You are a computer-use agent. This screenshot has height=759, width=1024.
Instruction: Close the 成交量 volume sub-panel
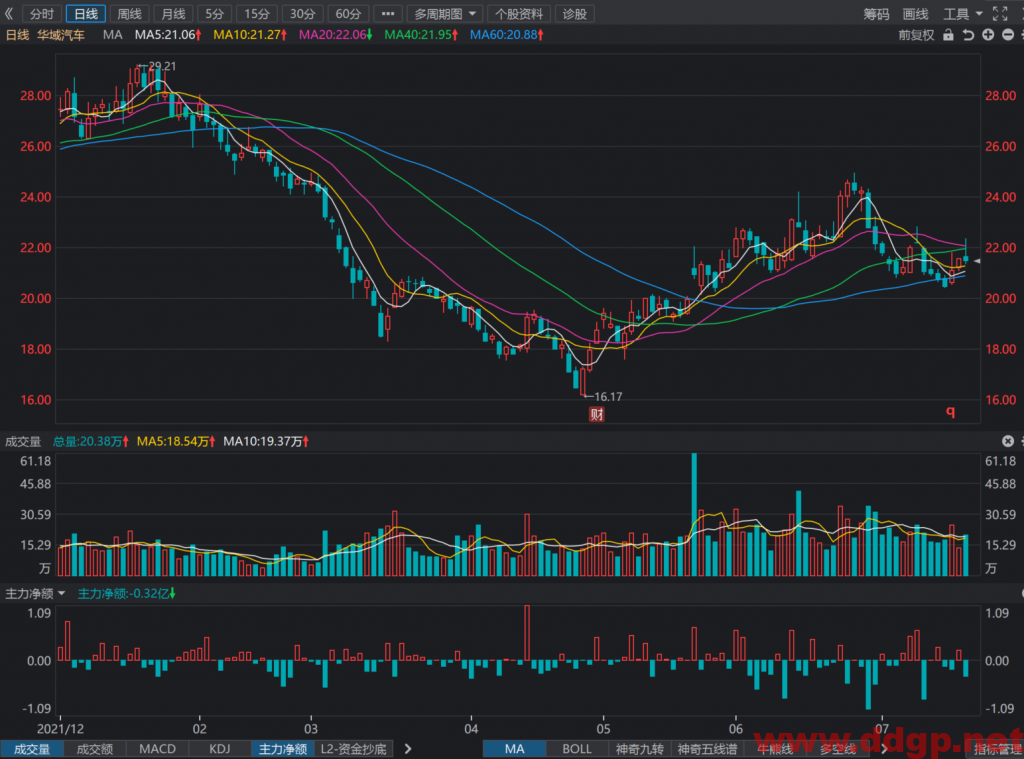[x=1008, y=441]
